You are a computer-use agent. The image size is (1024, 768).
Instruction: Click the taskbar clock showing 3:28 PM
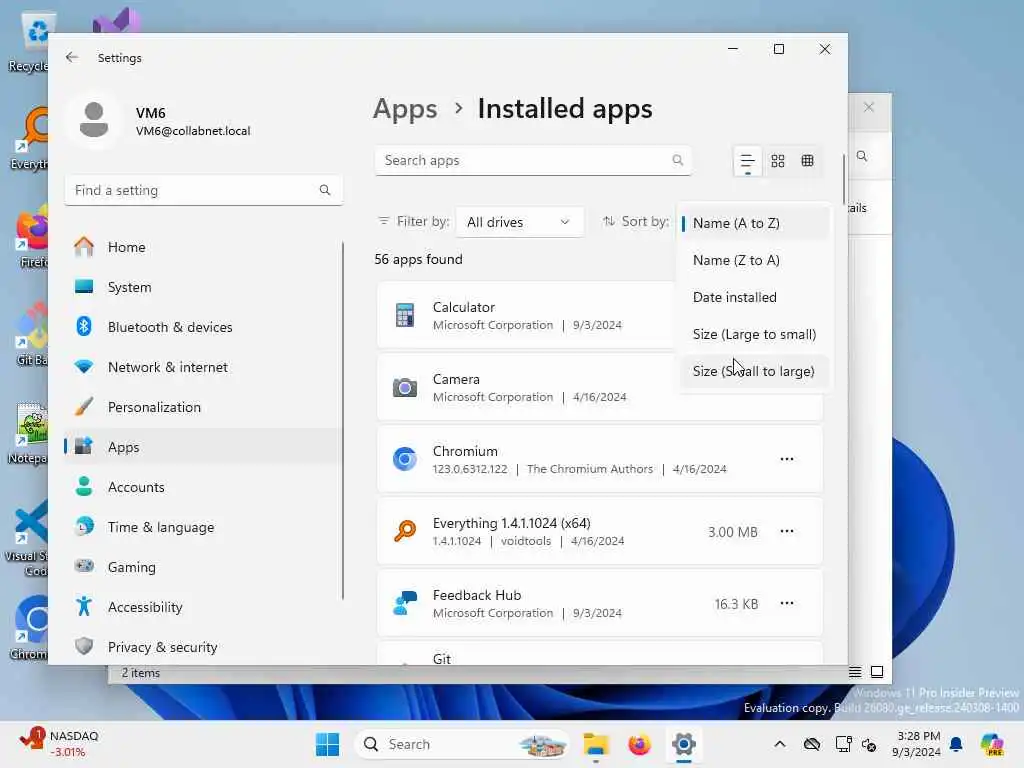pos(918,744)
